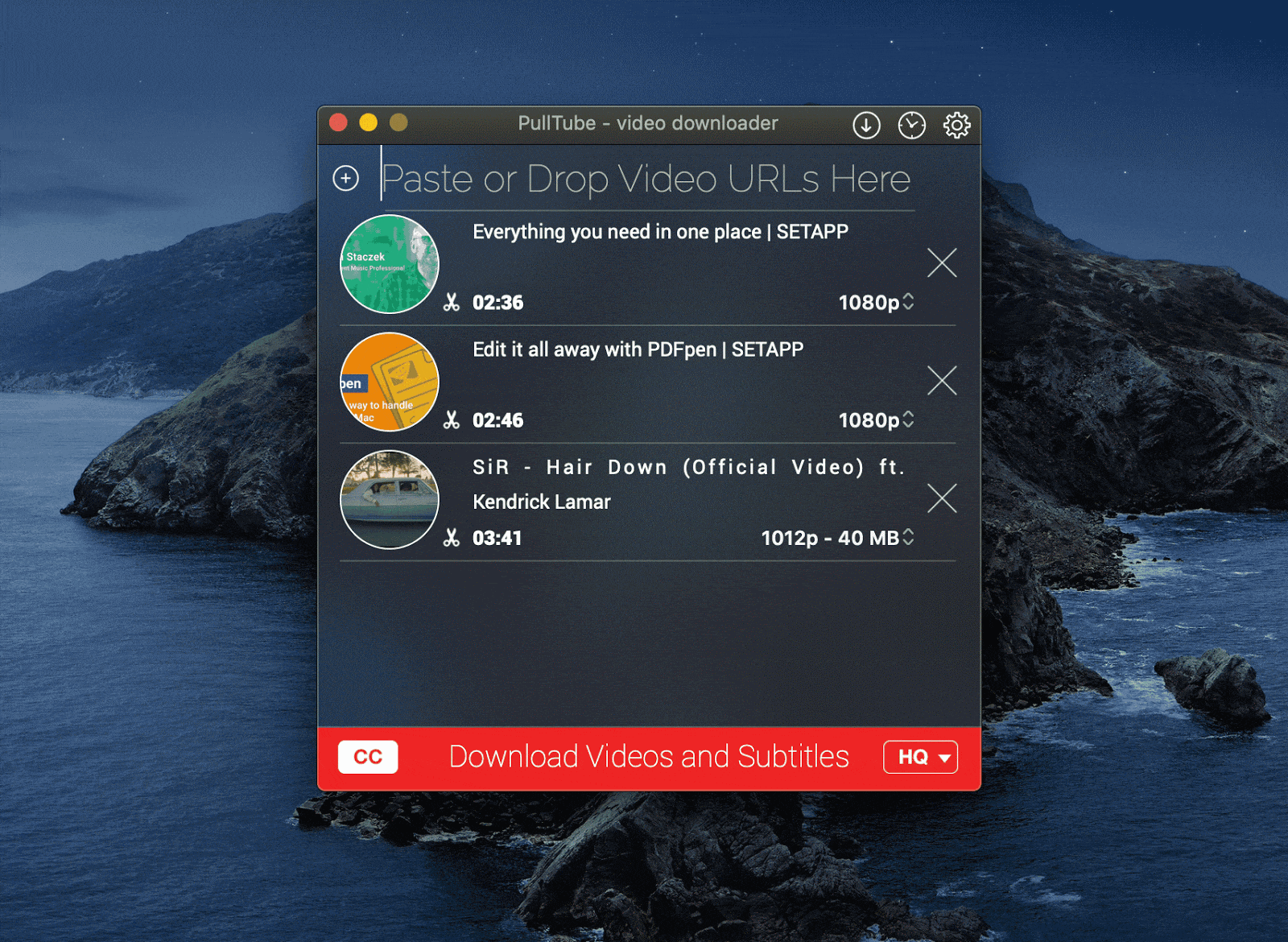
Task: Click the 02:36 duration
Action: point(497,303)
